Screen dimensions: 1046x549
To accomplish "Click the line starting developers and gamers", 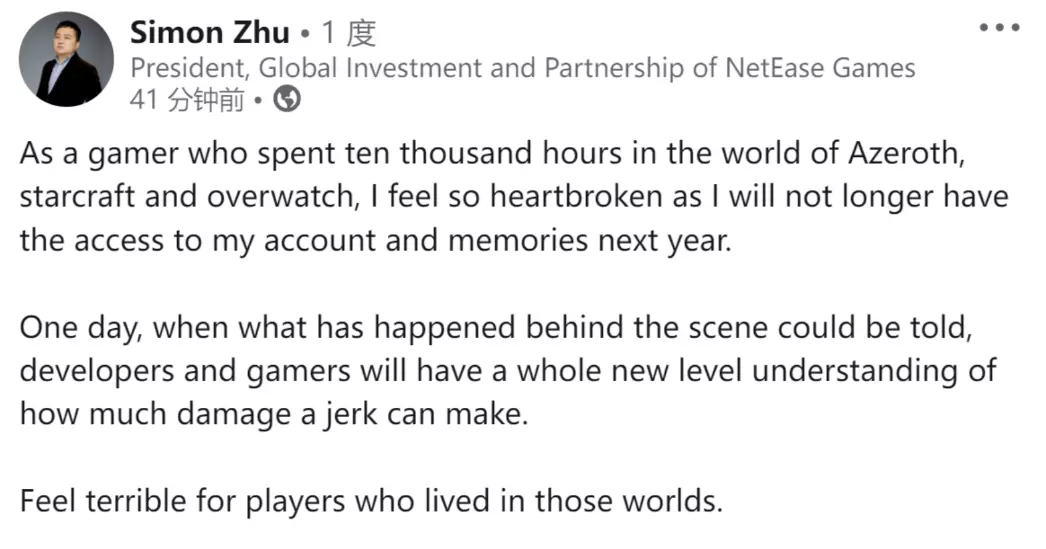I will (x=508, y=372).
